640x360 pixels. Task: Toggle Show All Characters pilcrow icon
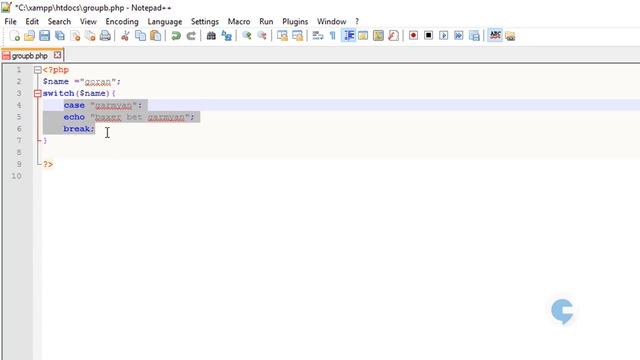pyautogui.click(x=333, y=36)
